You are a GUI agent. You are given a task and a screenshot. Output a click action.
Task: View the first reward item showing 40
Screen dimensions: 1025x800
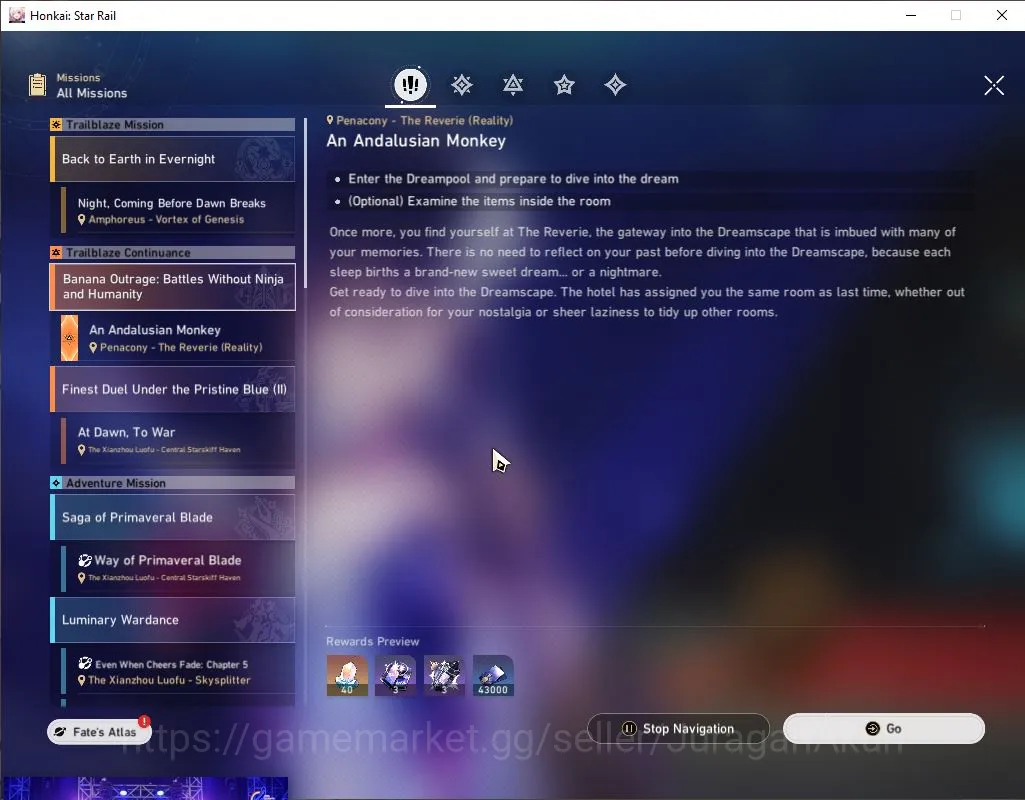347,675
